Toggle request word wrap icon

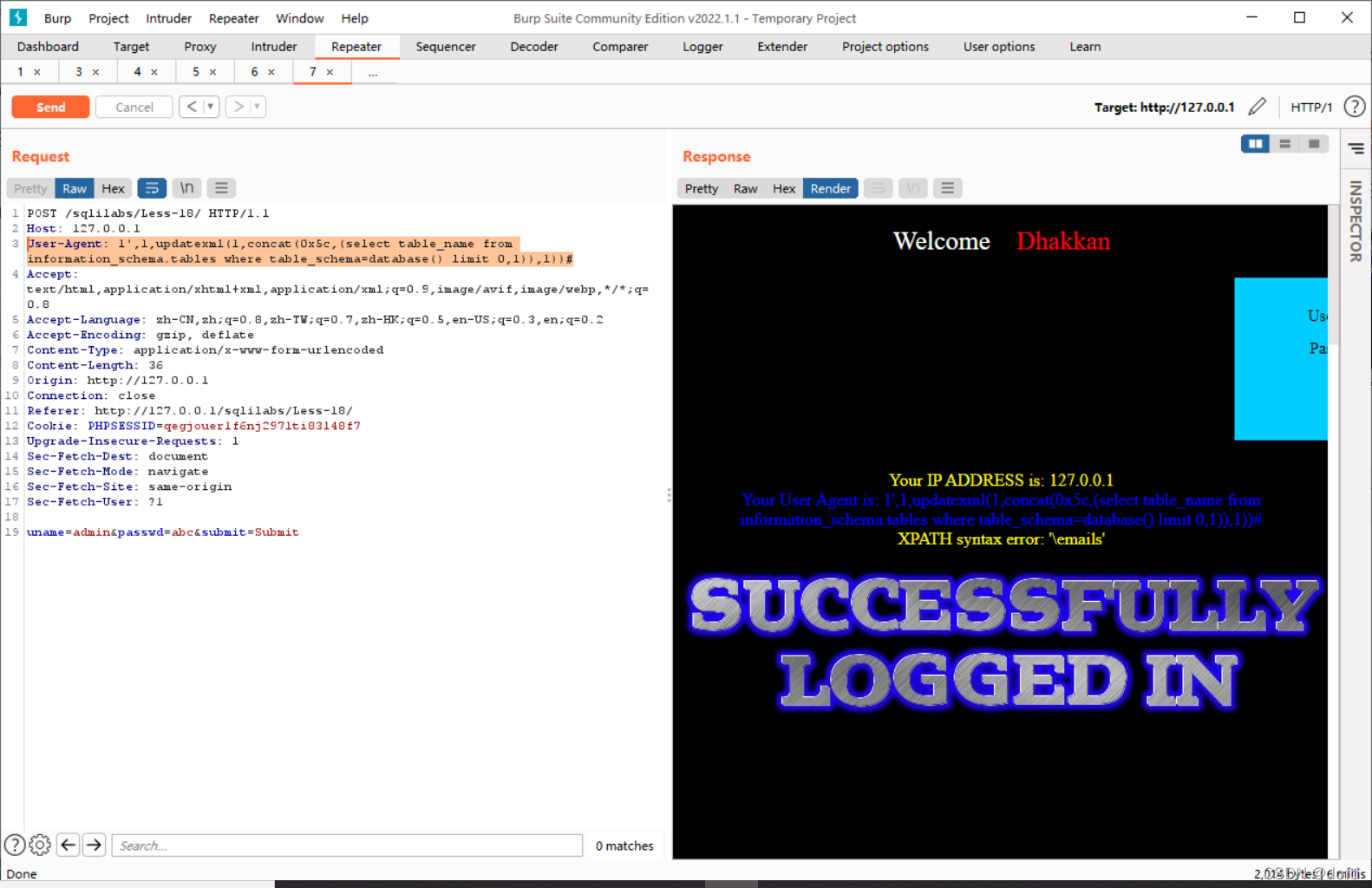(x=152, y=188)
